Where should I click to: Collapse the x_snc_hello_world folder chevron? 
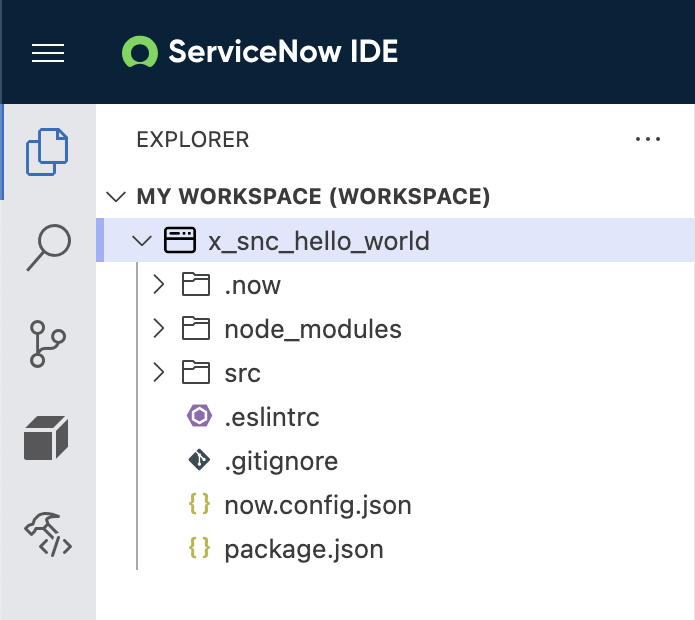tap(142, 241)
